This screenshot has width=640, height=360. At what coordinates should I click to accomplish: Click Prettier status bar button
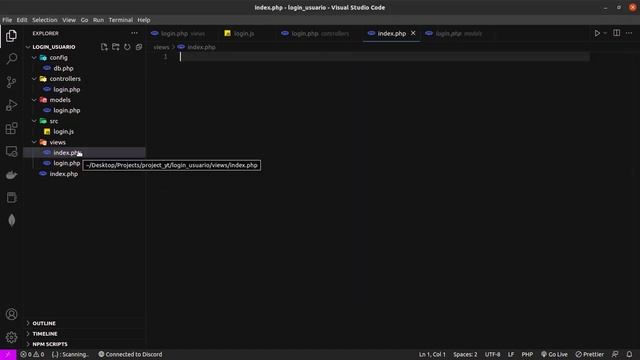tap(589, 354)
